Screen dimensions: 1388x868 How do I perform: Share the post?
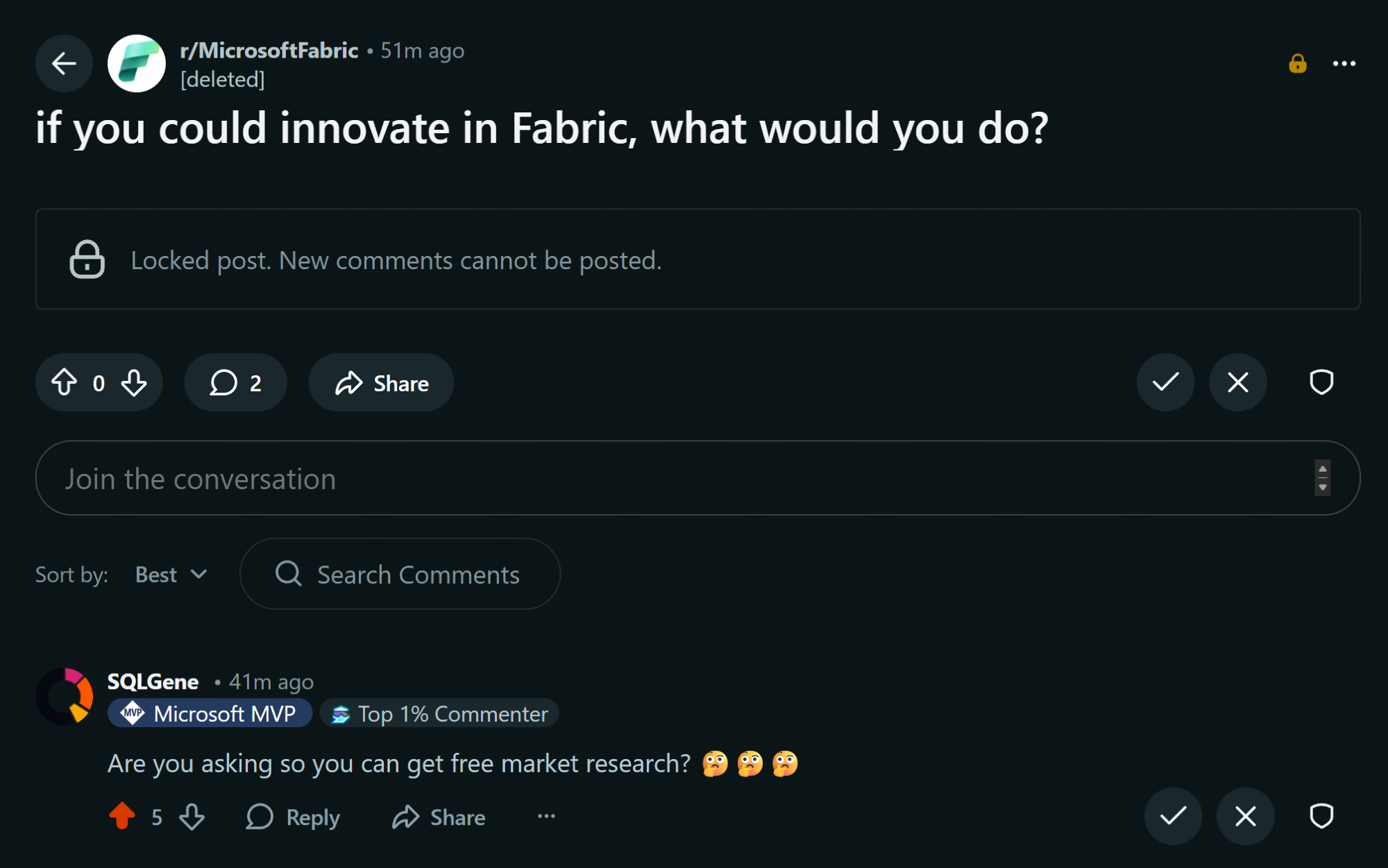coord(381,382)
